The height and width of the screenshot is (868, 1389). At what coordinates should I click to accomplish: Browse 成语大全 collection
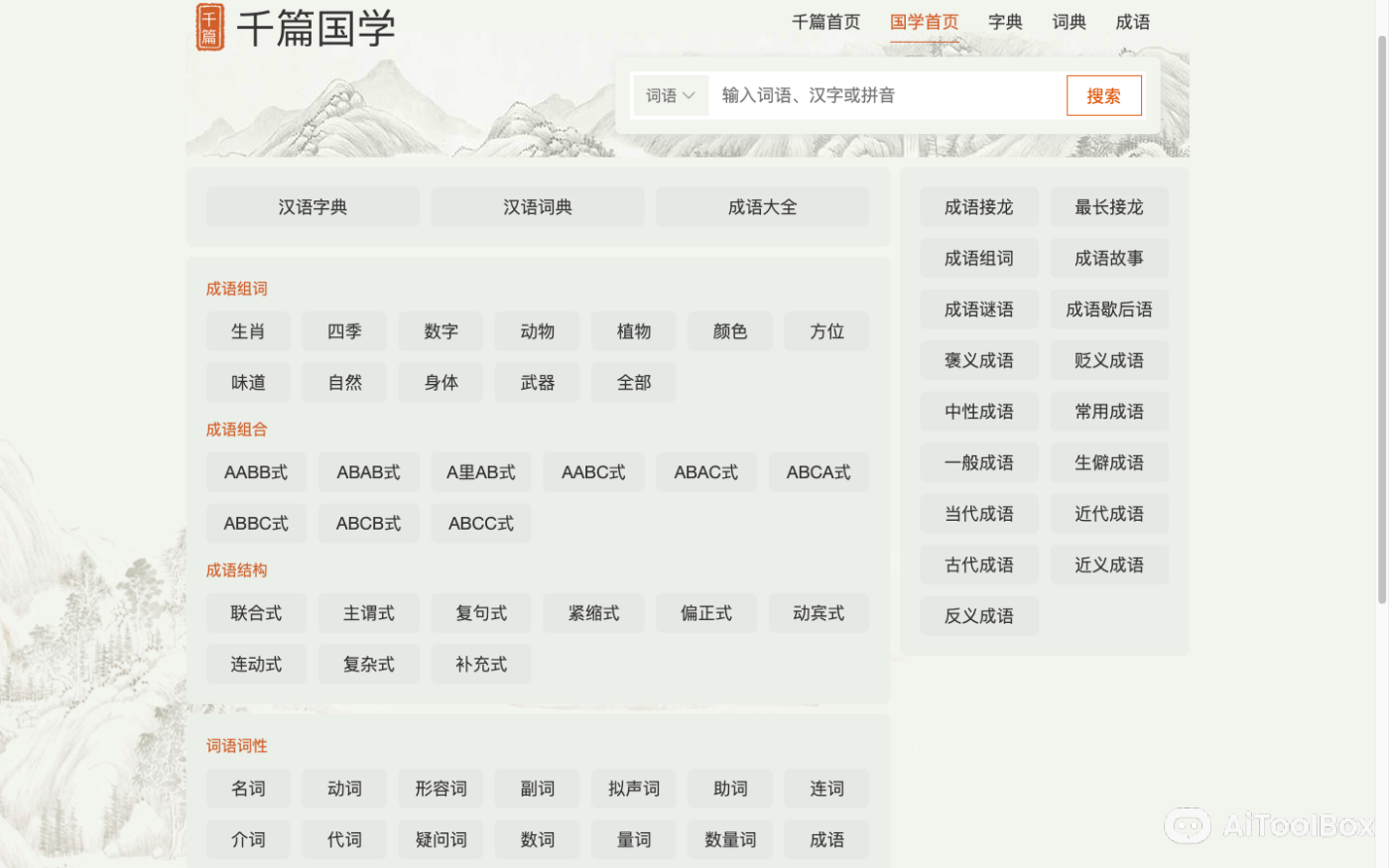(762, 207)
